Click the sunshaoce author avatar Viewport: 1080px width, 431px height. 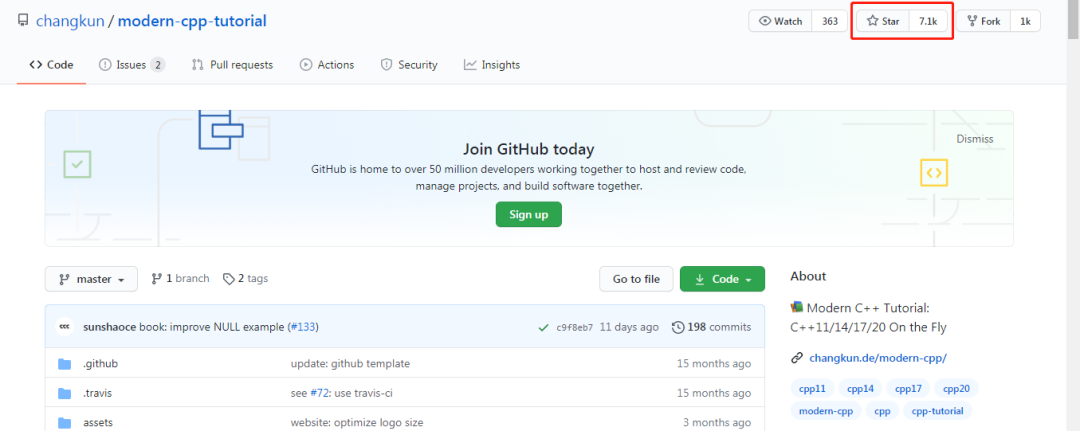tap(65, 327)
